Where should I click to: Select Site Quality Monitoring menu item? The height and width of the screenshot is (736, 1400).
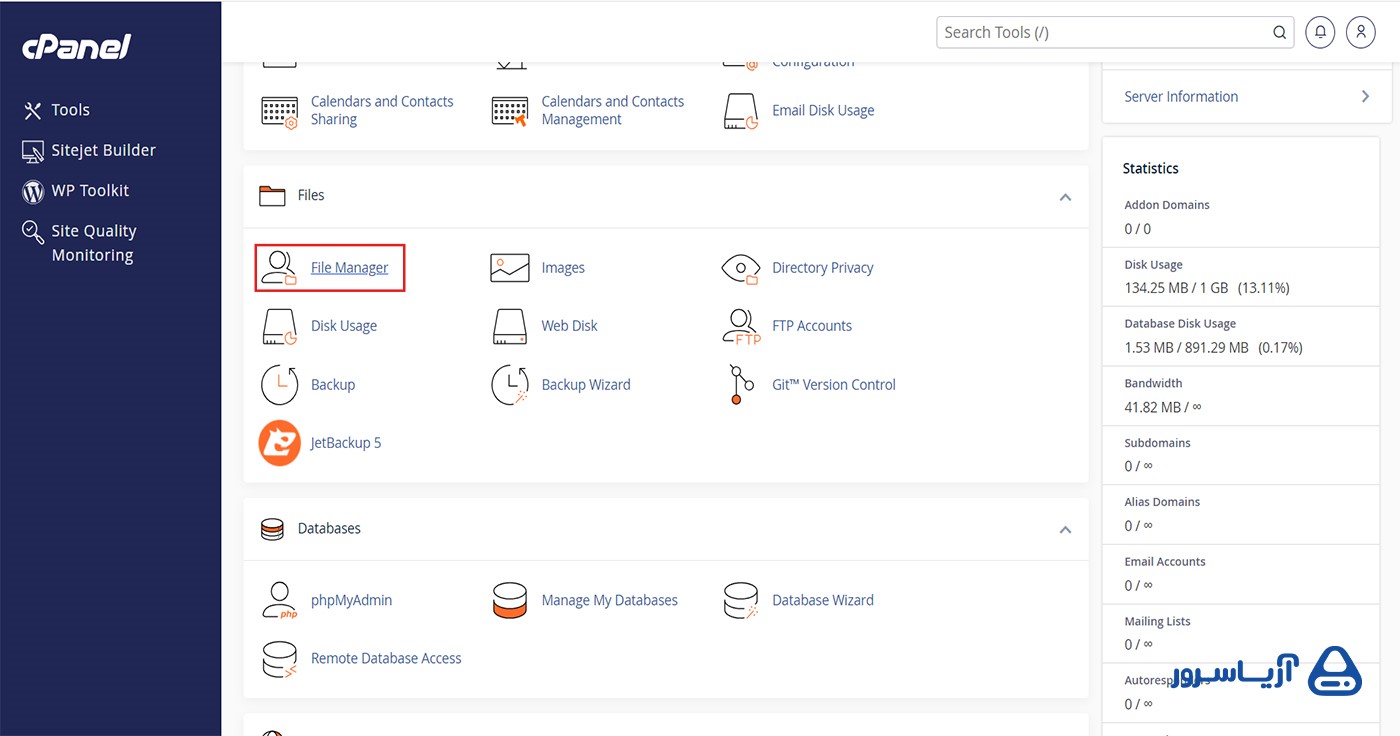[94, 243]
